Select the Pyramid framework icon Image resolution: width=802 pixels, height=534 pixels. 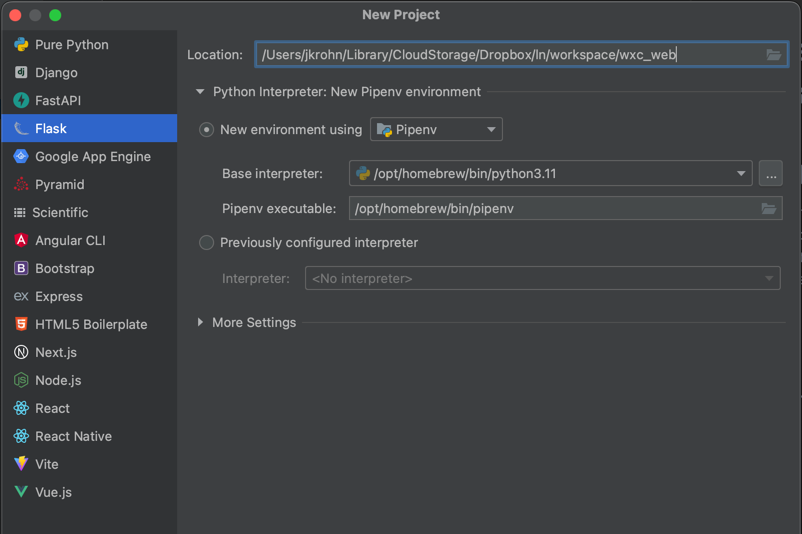click(21, 185)
